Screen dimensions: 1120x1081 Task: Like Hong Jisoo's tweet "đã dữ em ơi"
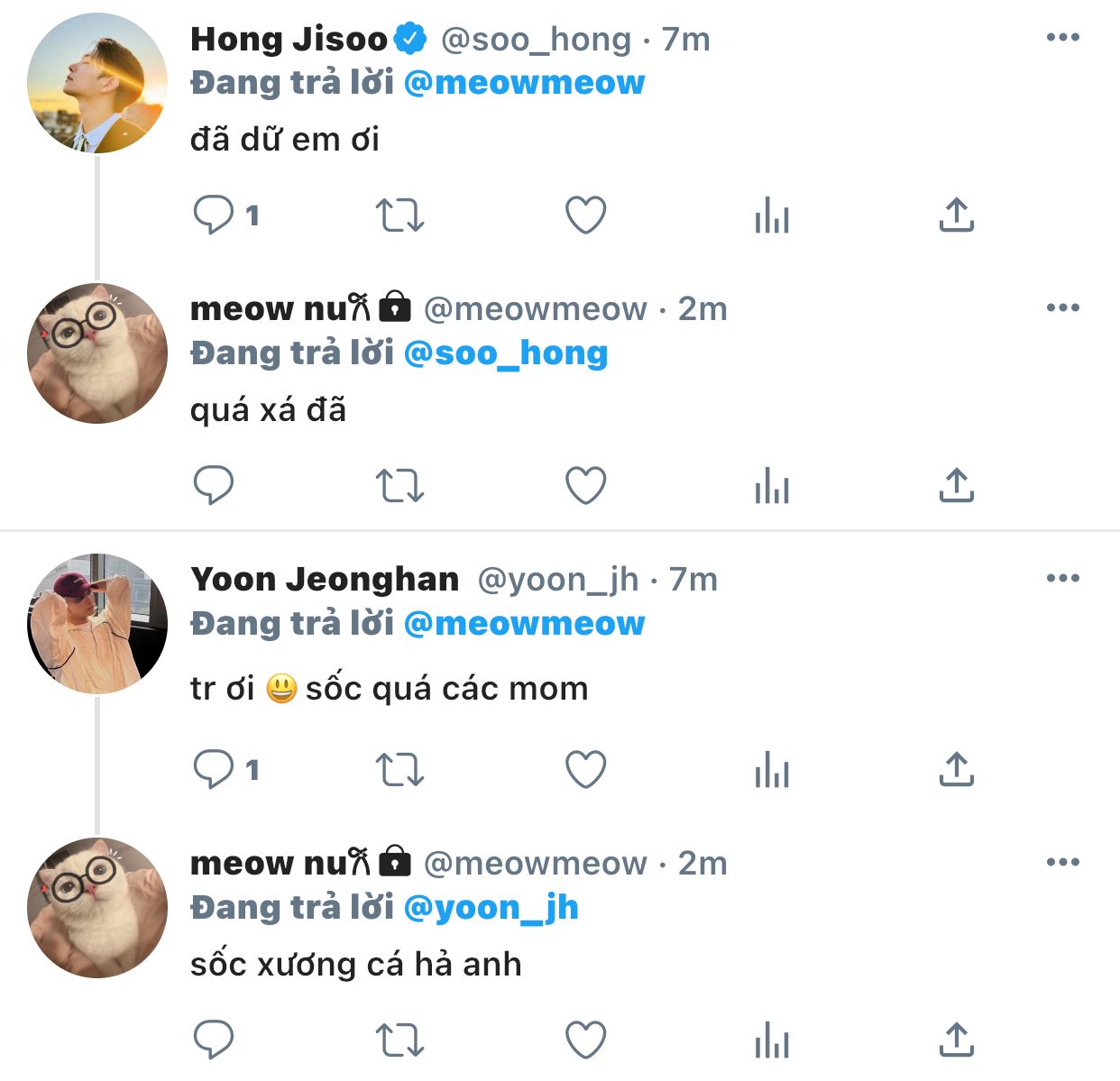click(x=585, y=215)
